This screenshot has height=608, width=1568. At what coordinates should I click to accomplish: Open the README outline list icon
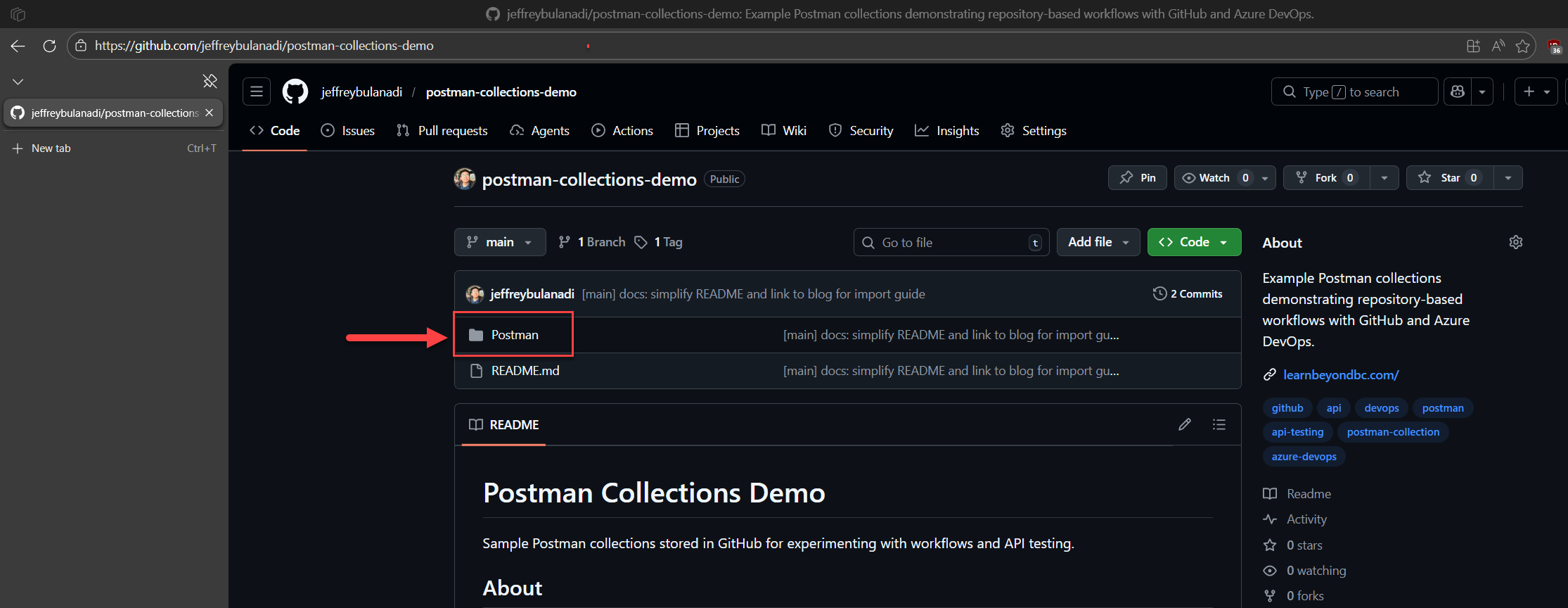point(1219,424)
